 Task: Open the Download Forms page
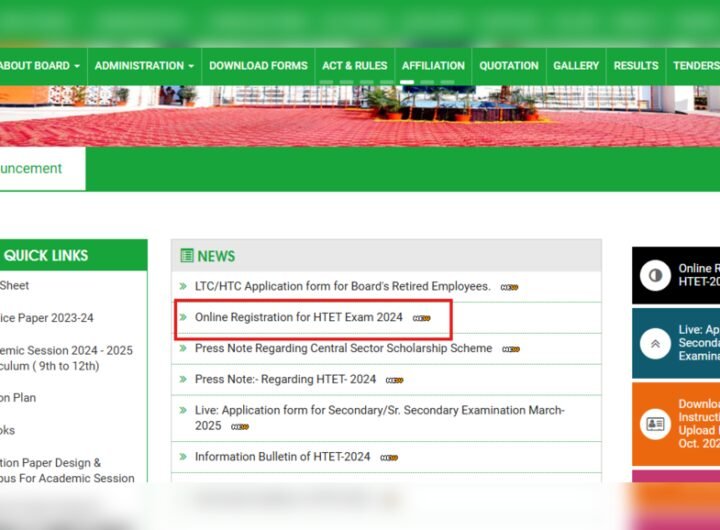(258, 66)
